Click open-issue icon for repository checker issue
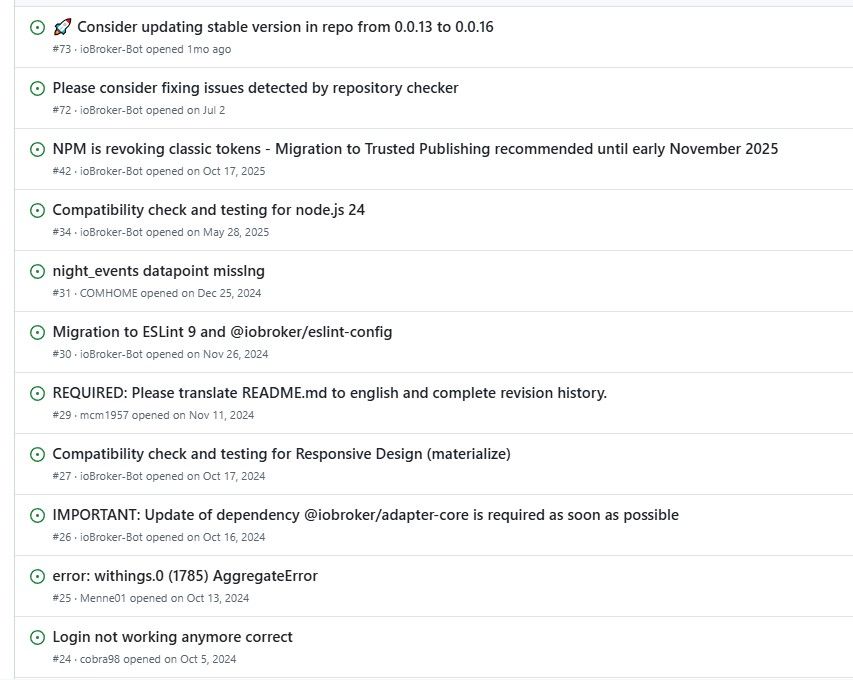 [37, 88]
